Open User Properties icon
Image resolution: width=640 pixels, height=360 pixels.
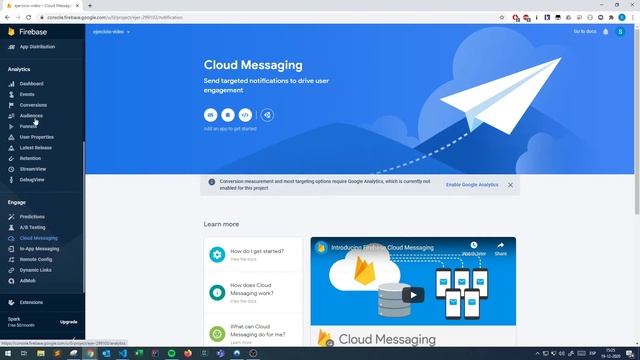11,137
